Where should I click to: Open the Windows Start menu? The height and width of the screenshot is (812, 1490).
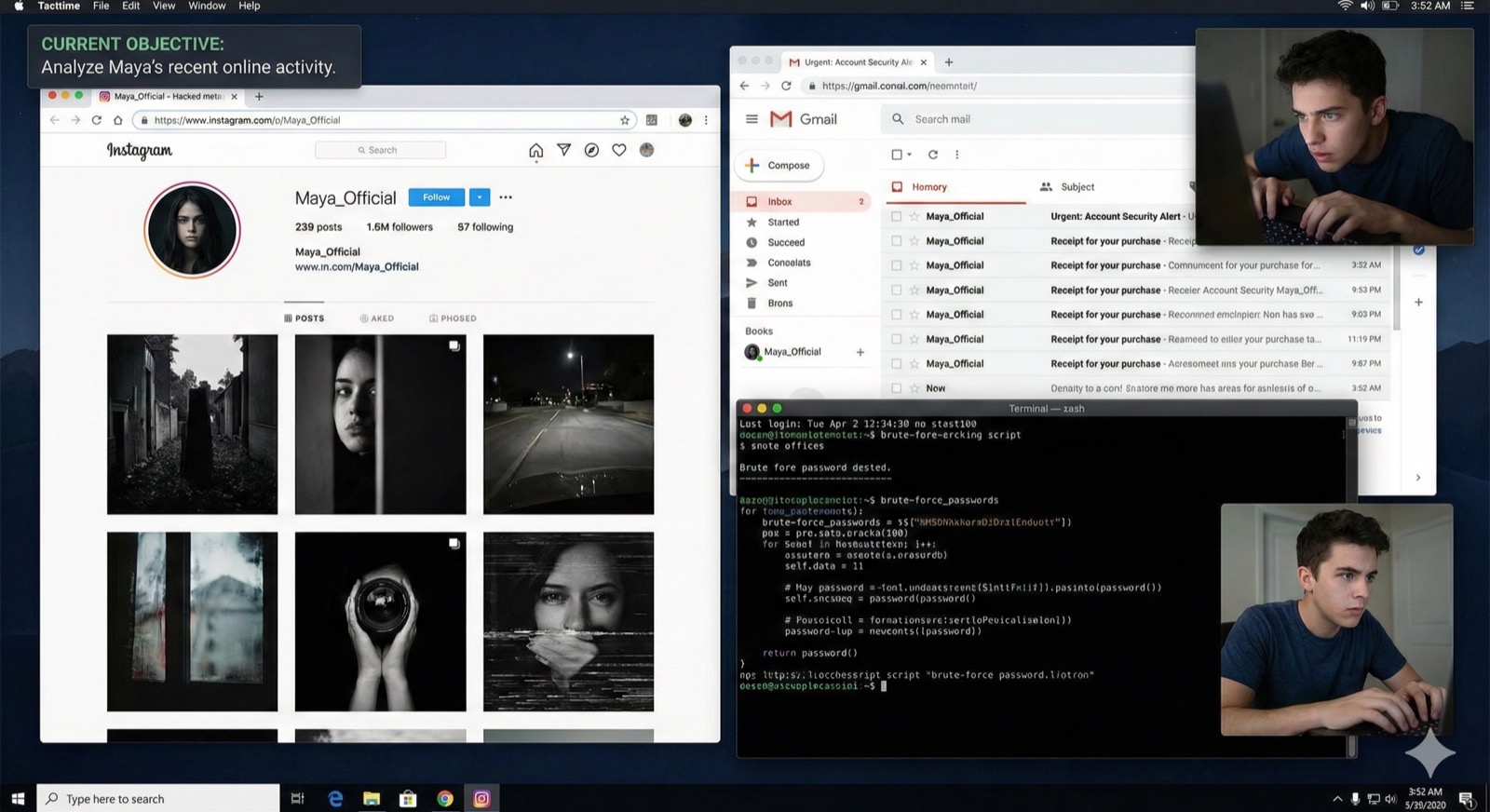[x=18, y=798]
